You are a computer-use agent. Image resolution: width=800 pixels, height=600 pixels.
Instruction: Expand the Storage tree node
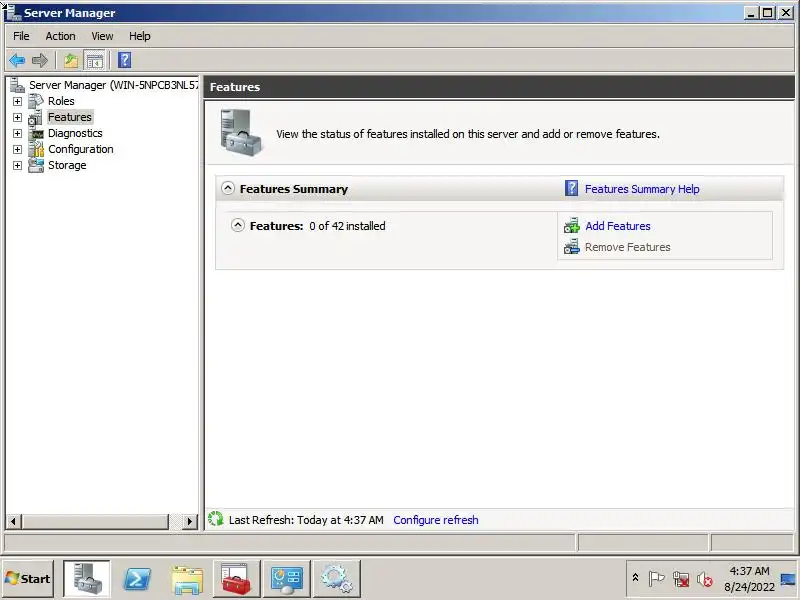[x=17, y=165]
